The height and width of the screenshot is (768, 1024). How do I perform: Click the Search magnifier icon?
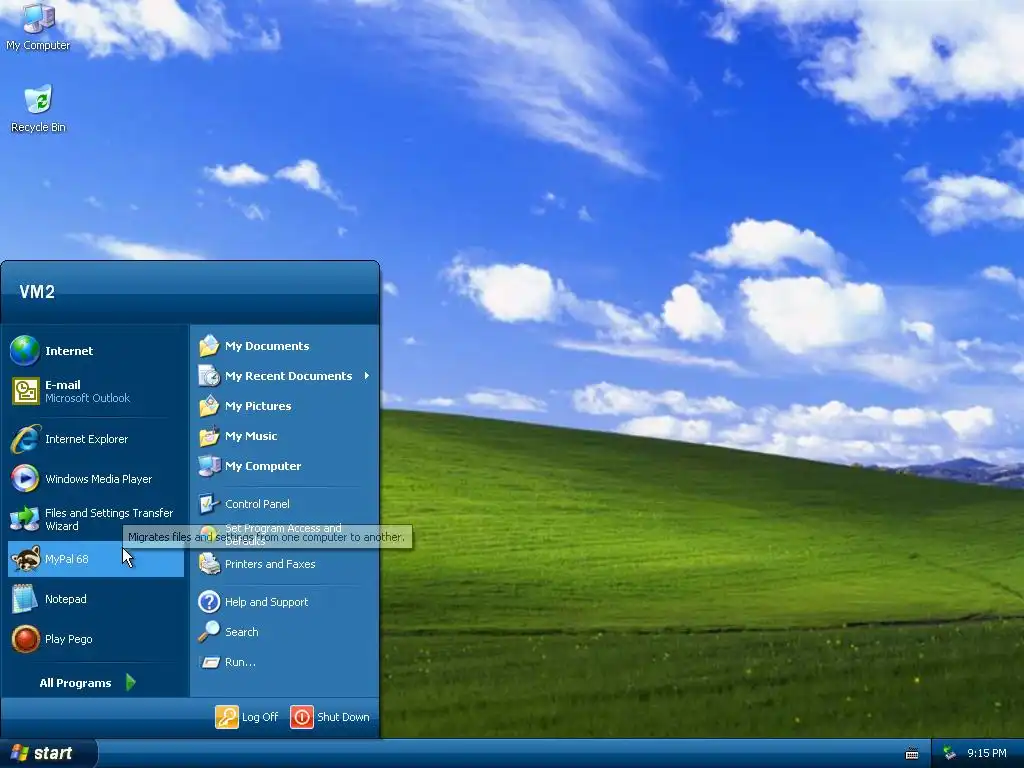click(209, 632)
